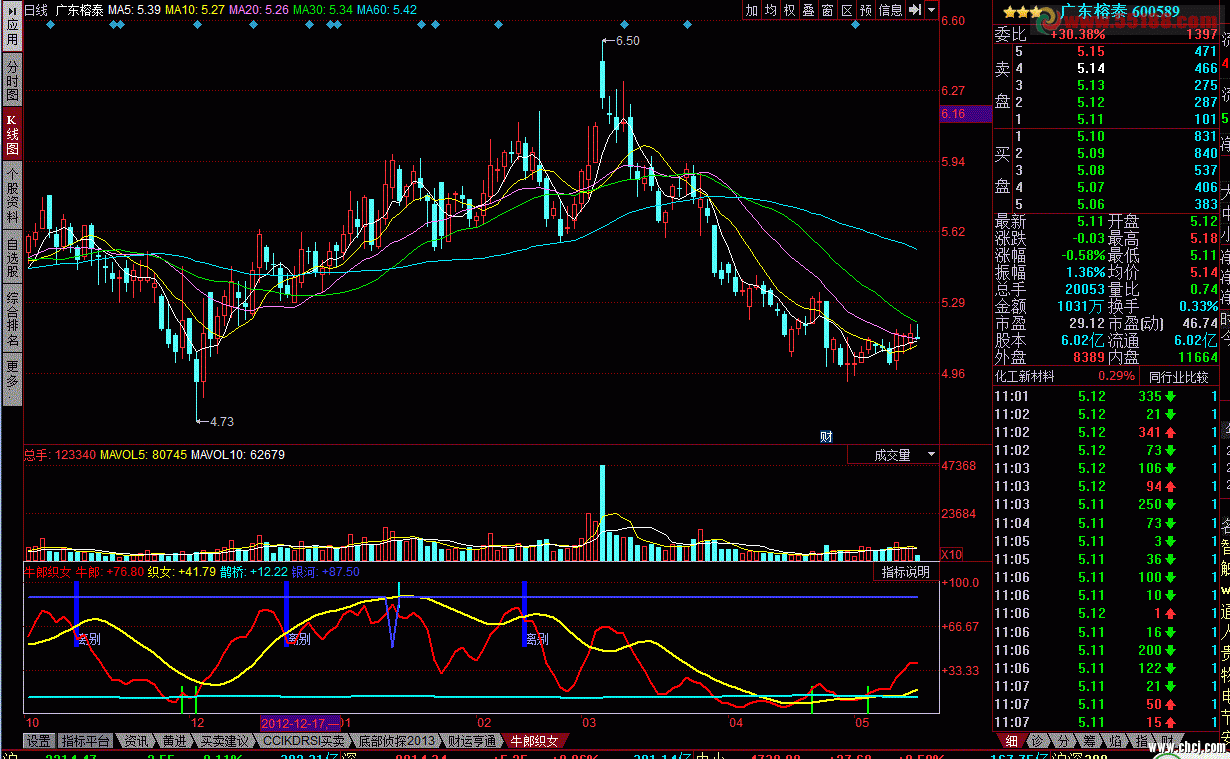This screenshot has height=759, width=1230.
Task: Switch to 资讯 bottom tab
Action: [x=136, y=741]
